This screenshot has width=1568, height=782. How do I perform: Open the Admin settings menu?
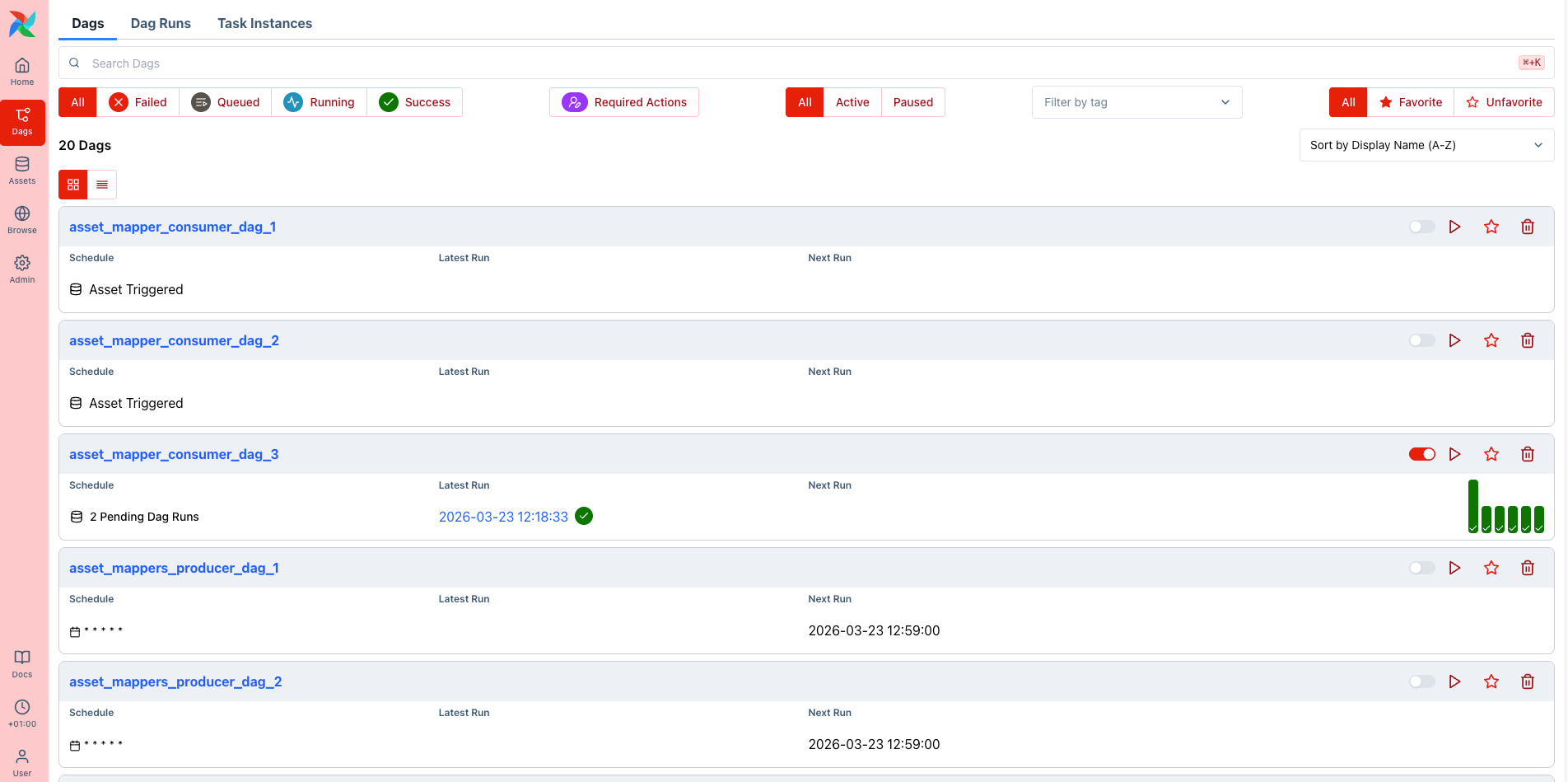click(x=22, y=269)
